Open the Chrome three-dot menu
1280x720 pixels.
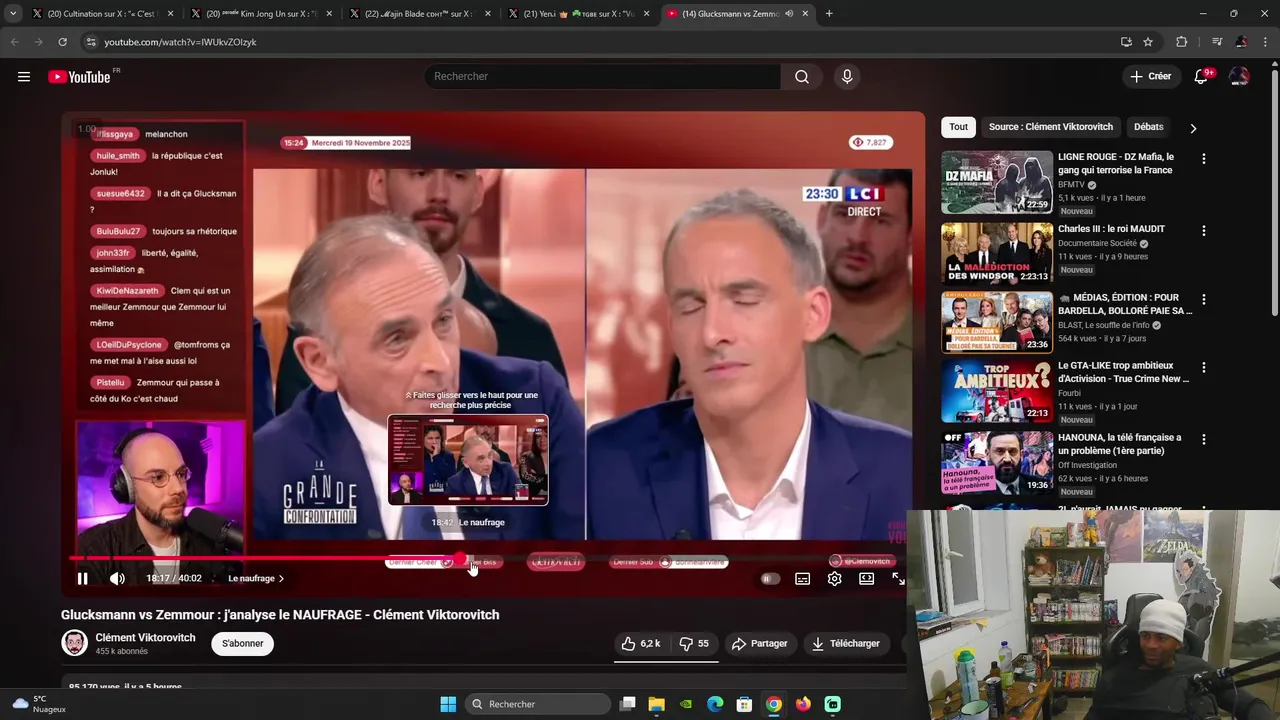1266,42
